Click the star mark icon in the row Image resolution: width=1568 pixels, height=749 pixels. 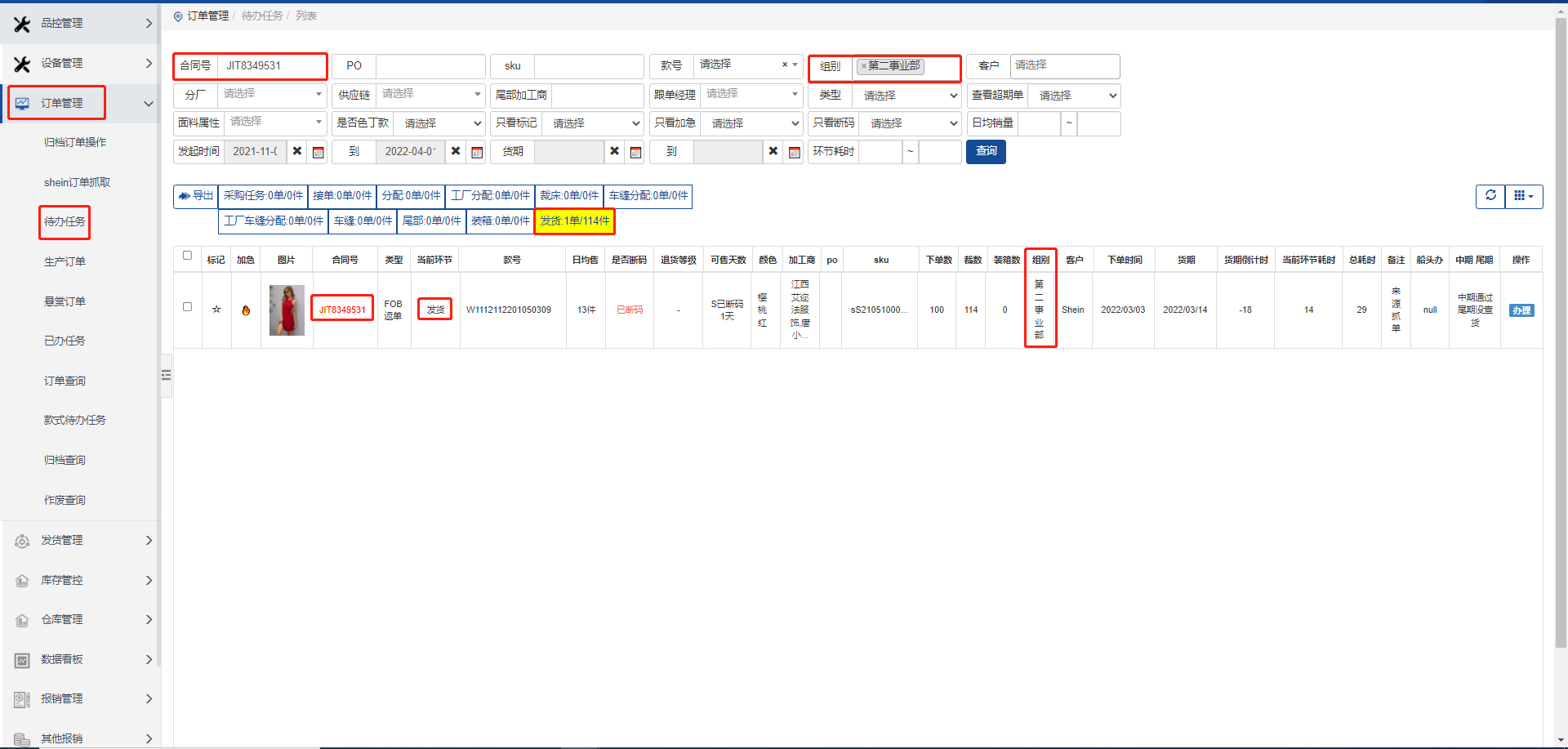(216, 310)
